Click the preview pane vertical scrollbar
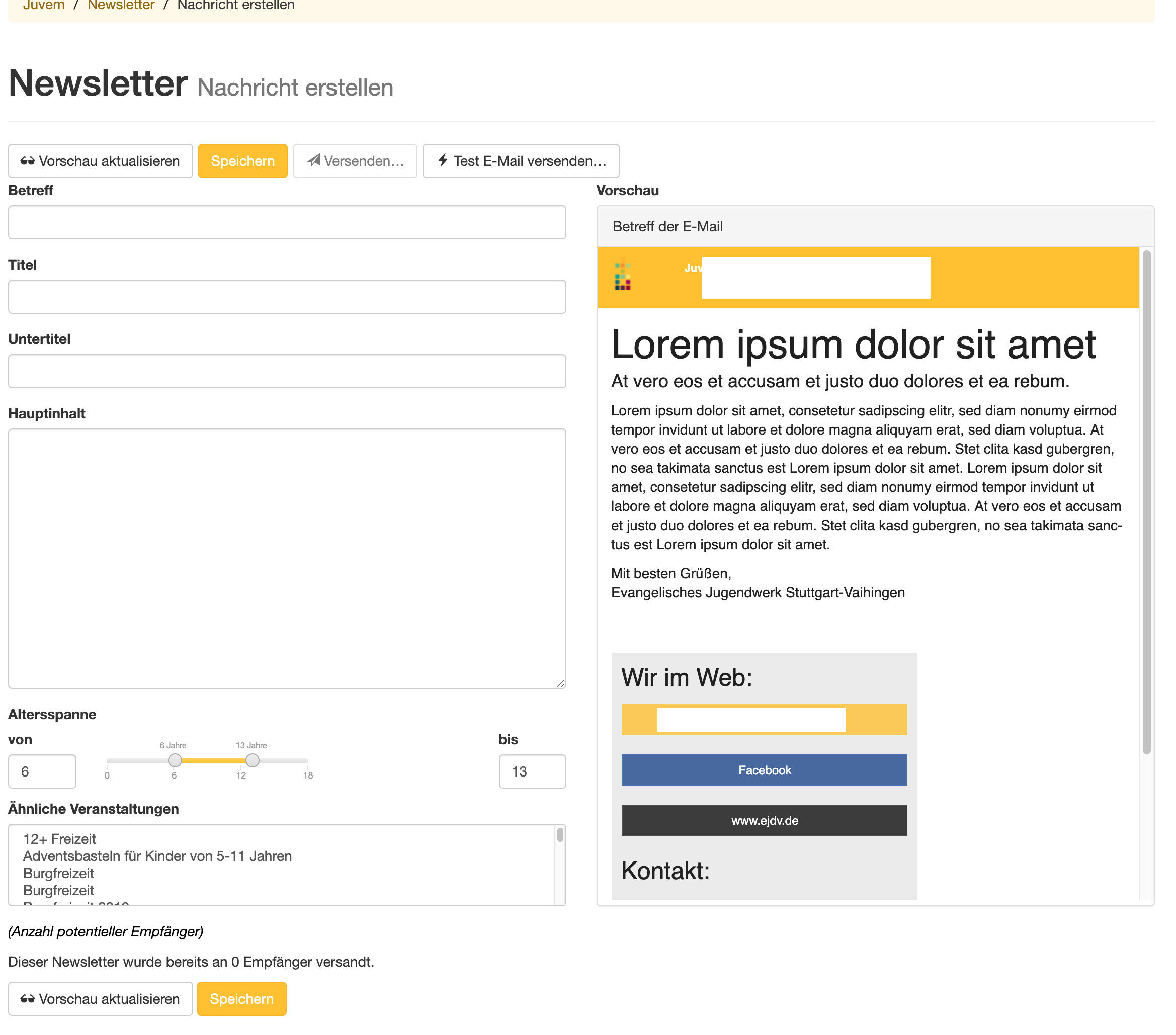 (1146, 502)
